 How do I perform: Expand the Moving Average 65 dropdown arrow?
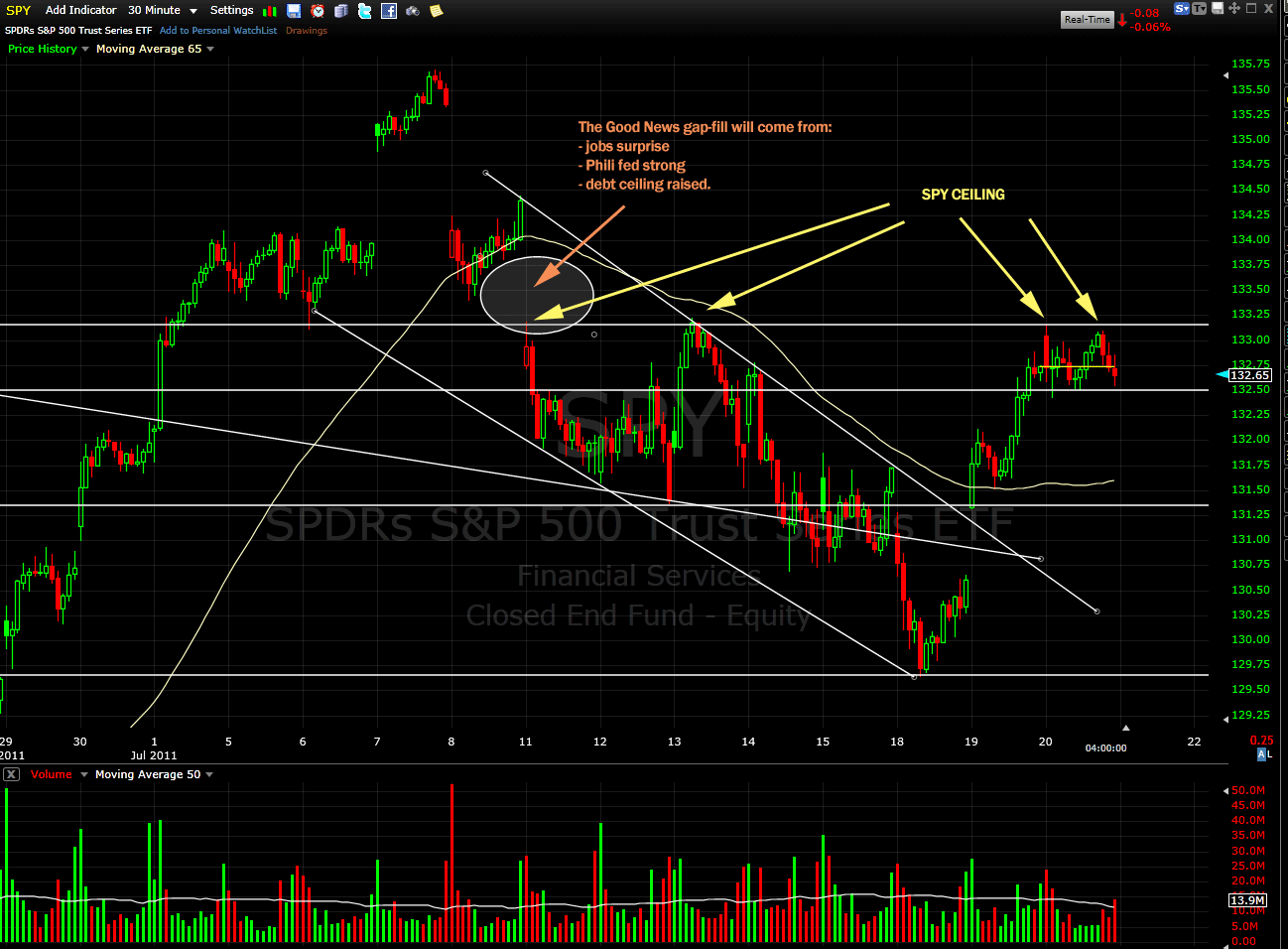pos(210,49)
